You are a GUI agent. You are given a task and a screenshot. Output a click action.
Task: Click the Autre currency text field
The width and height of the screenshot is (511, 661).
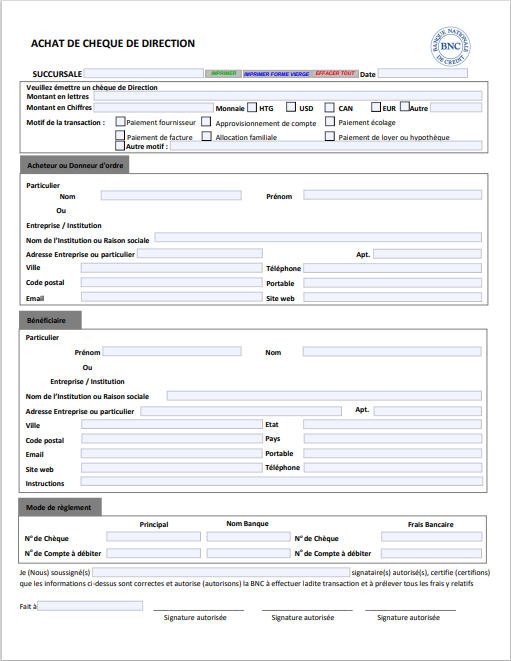tap(456, 107)
